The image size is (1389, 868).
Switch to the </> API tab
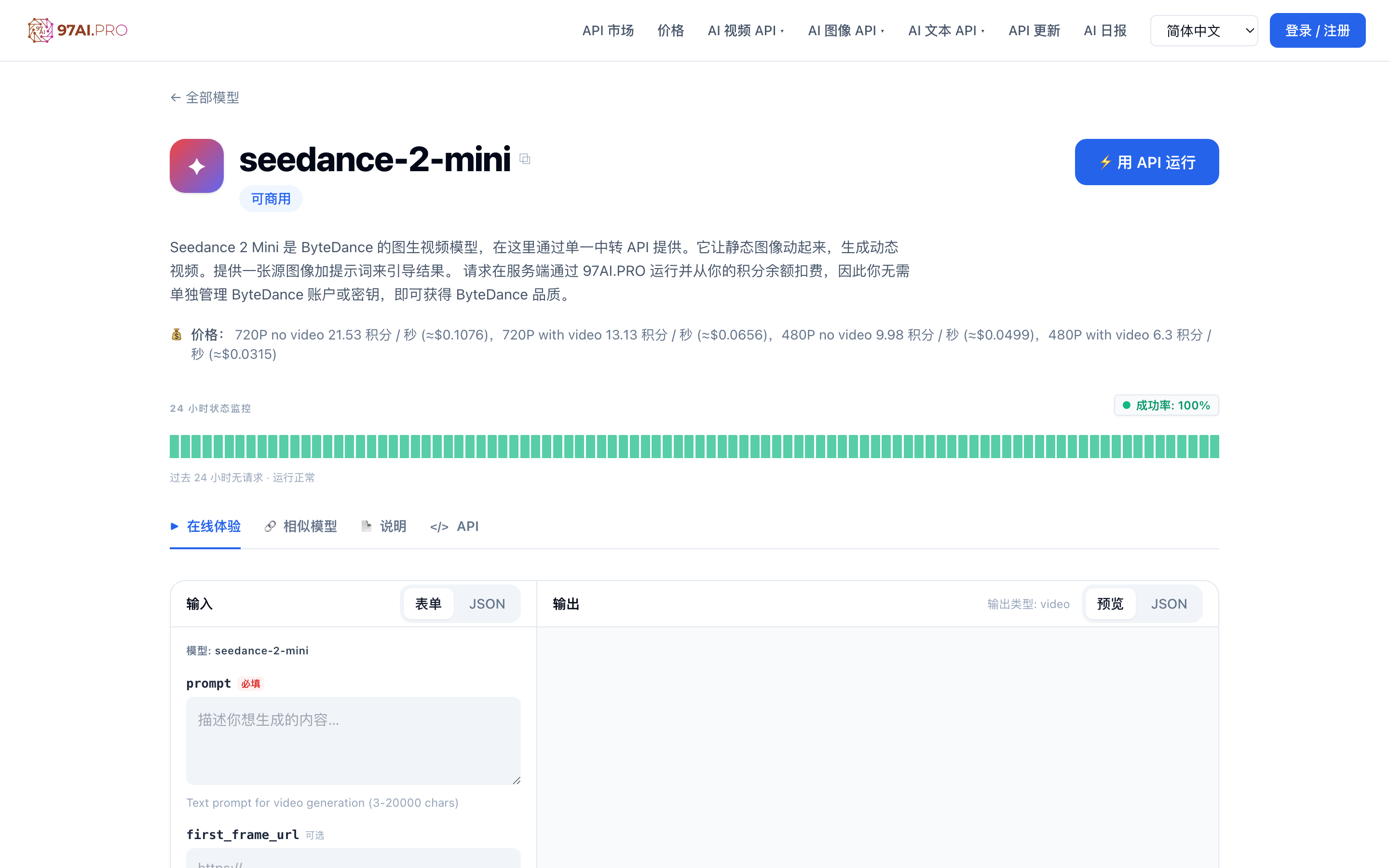click(454, 527)
